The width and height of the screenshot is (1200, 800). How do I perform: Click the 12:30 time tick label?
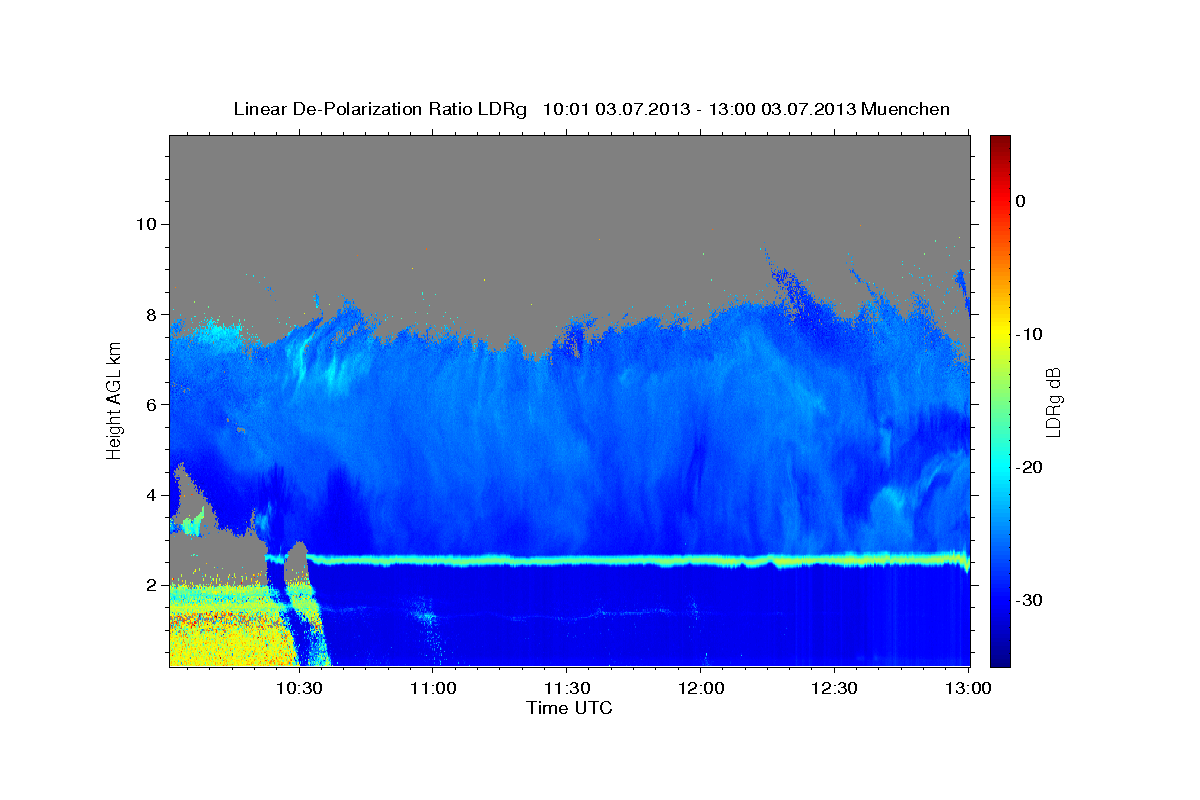[x=834, y=689]
